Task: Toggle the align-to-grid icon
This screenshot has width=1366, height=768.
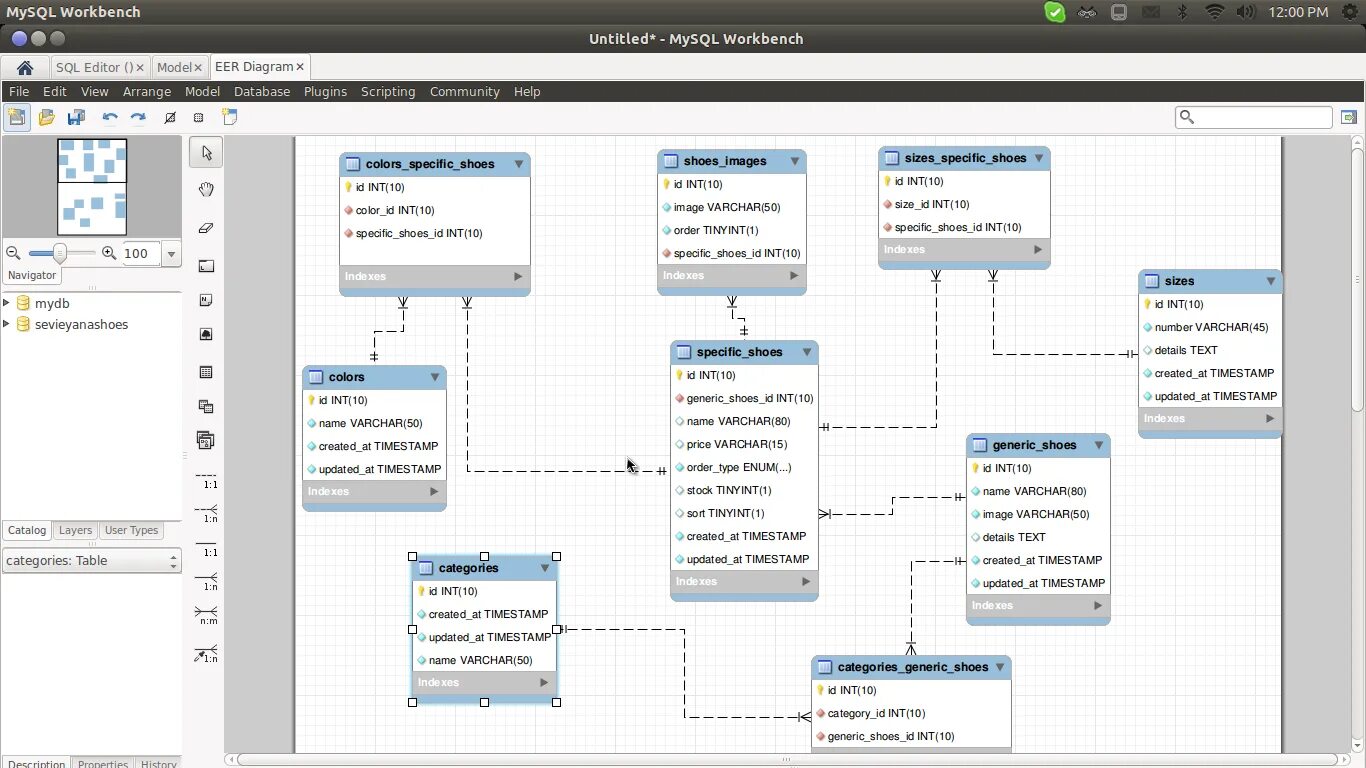Action: point(198,117)
